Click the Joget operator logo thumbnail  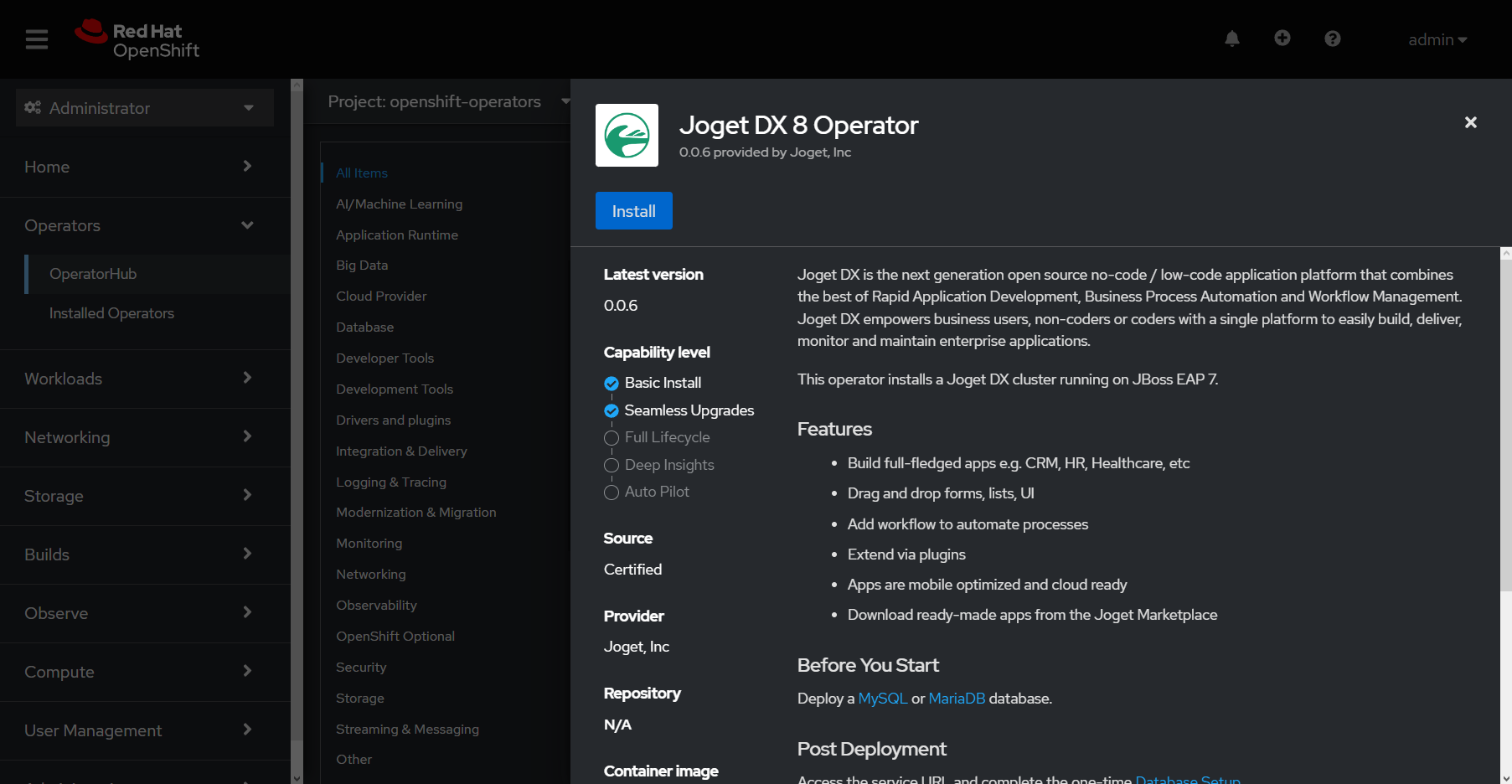pyautogui.click(x=627, y=136)
